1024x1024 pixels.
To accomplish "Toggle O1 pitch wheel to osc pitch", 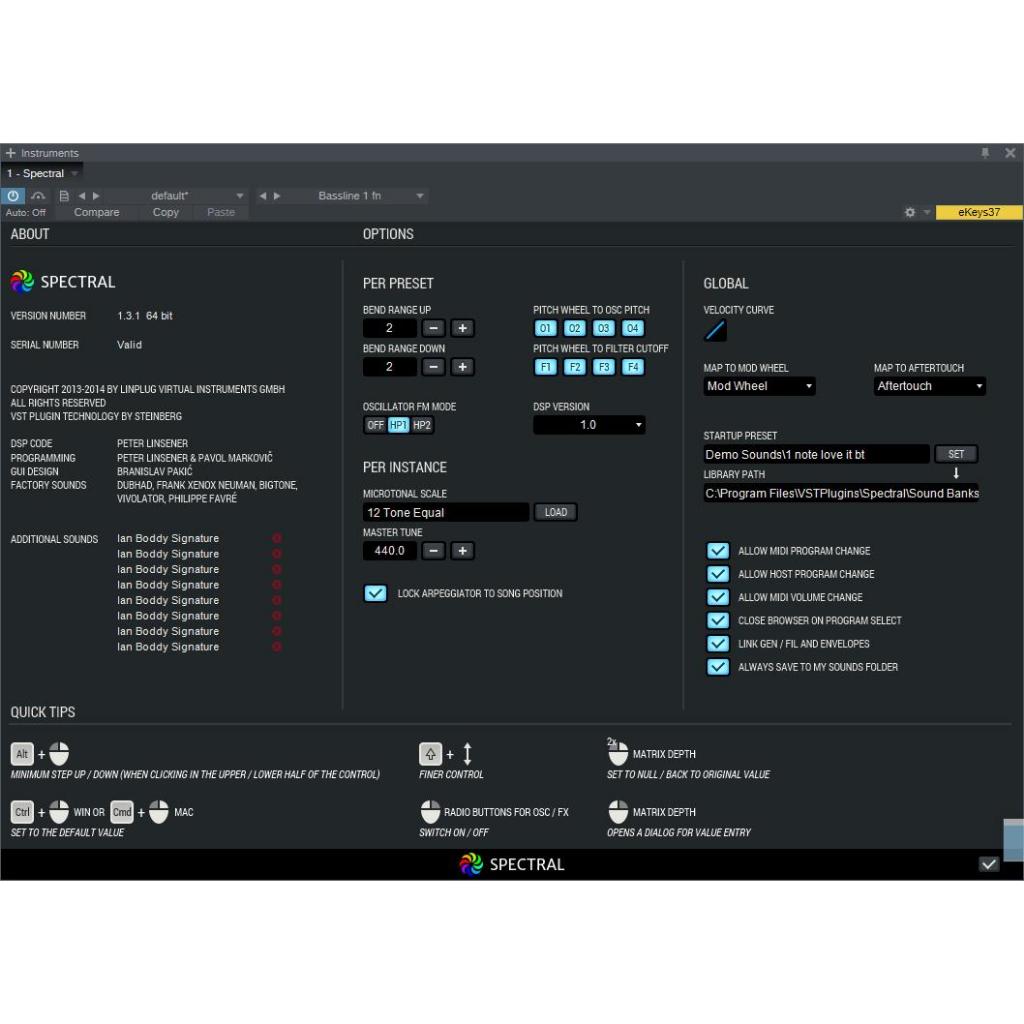I will click(545, 328).
